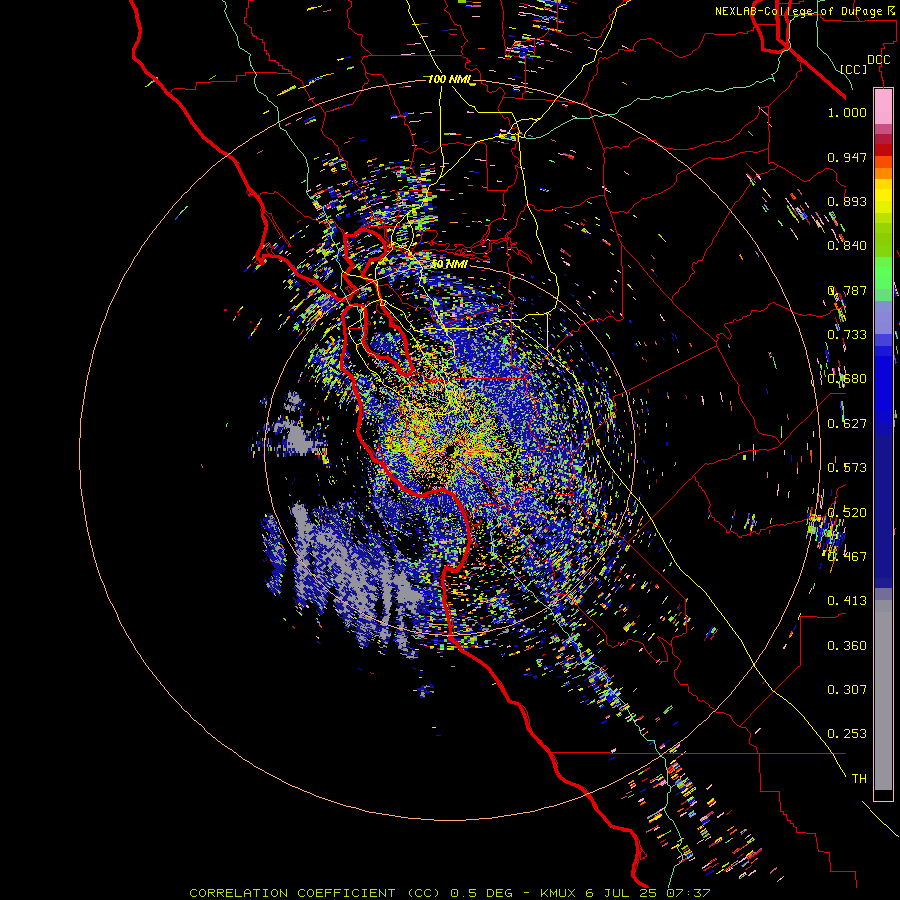The width and height of the screenshot is (900, 900).
Task: Click the 0.947 legend value
Action: coord(847,157)
